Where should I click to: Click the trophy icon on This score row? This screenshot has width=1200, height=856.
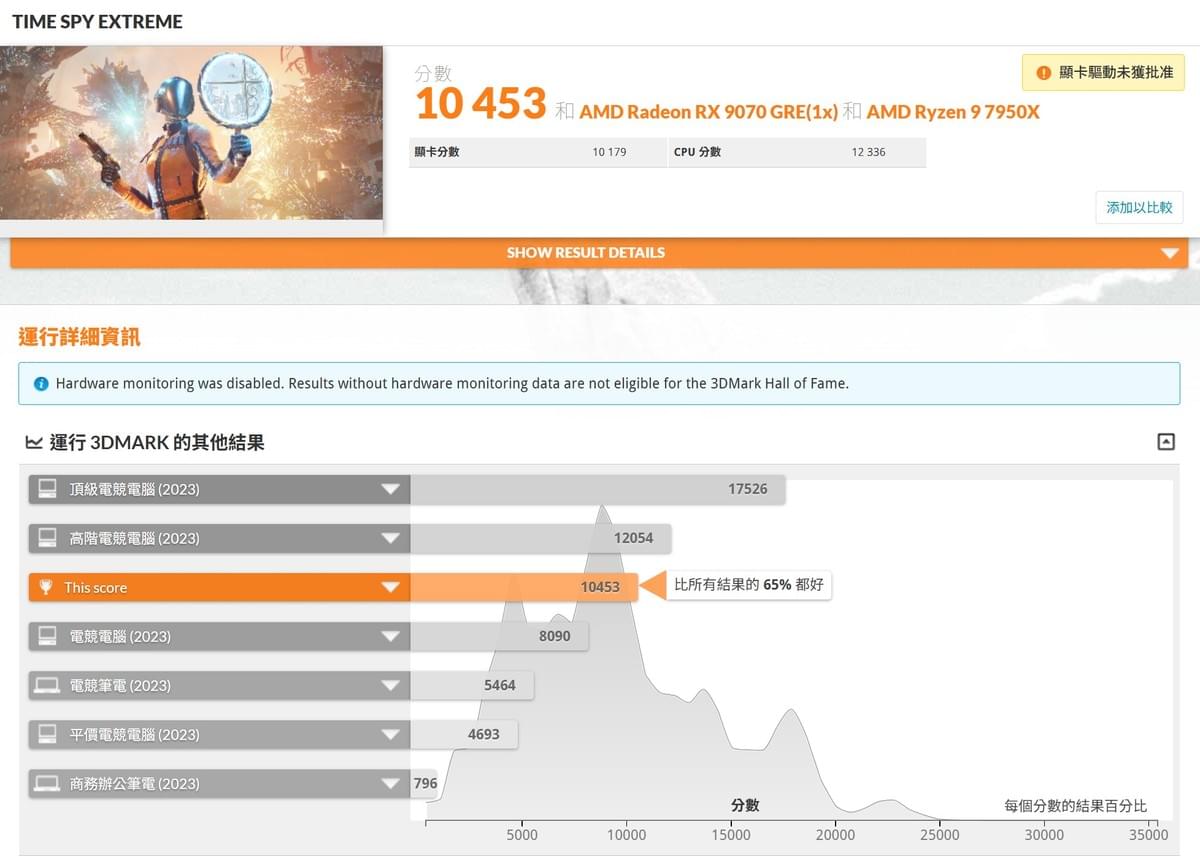(x=45, y=587)
